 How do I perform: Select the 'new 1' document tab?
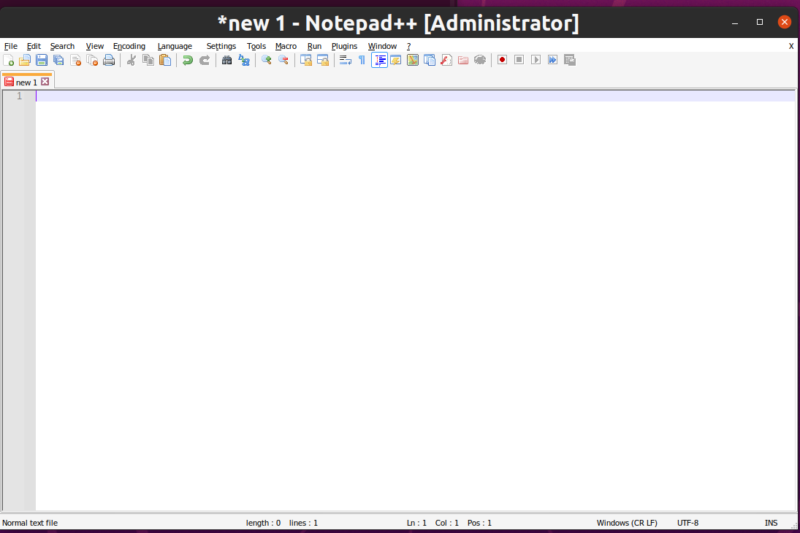[24, 82]
